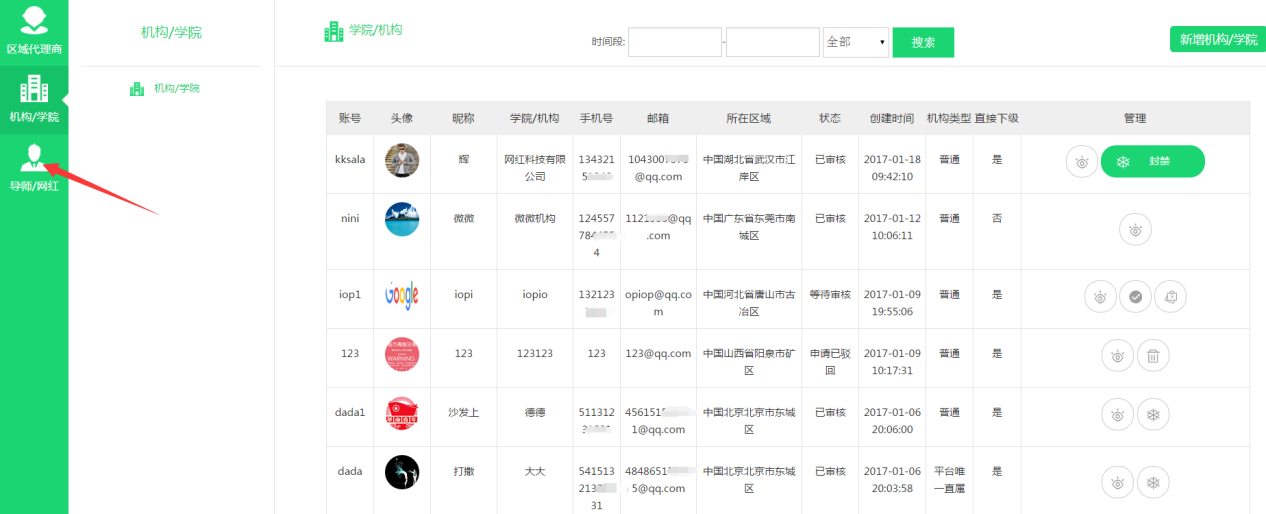Freeze dada account with snowflake icon
This screenshot has width=1266, height=514.
[x=1153, y=483]
